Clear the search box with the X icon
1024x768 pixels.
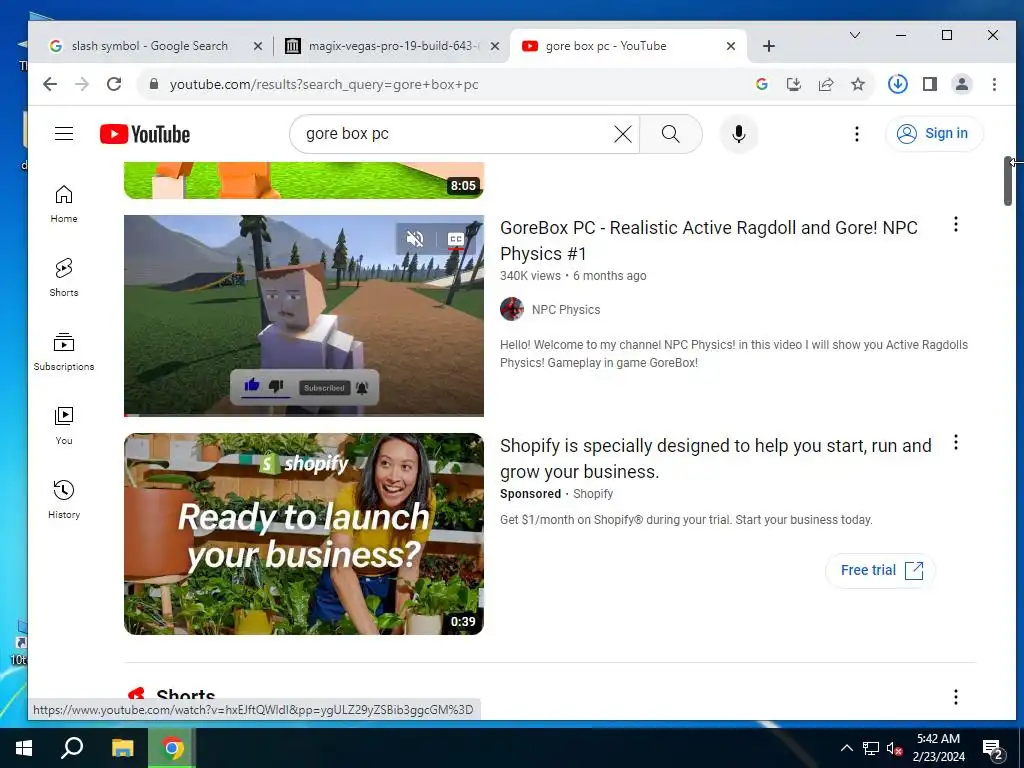pyautogui.click(x=623, y=134)
